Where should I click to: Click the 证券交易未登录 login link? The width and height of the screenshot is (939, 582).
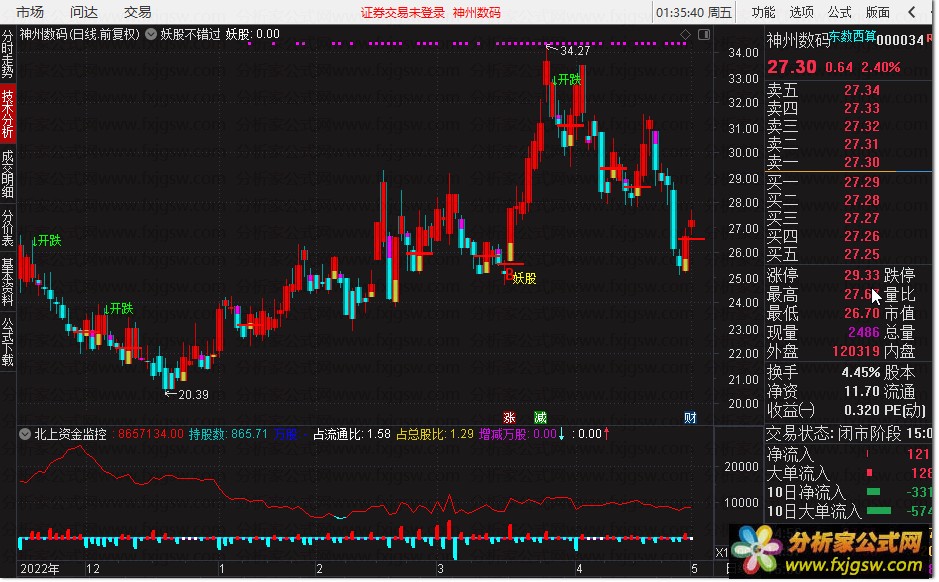click(403, 13)
